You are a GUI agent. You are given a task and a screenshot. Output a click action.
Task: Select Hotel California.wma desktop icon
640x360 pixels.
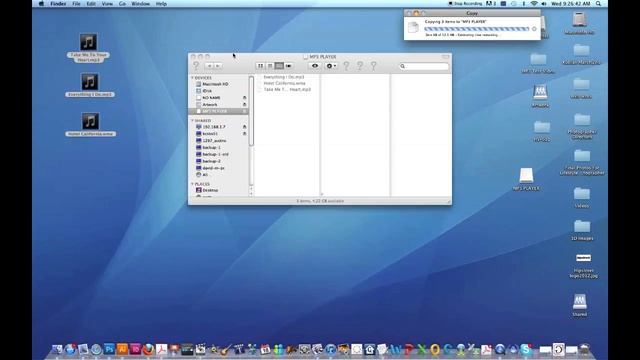(x=90, y=124)
